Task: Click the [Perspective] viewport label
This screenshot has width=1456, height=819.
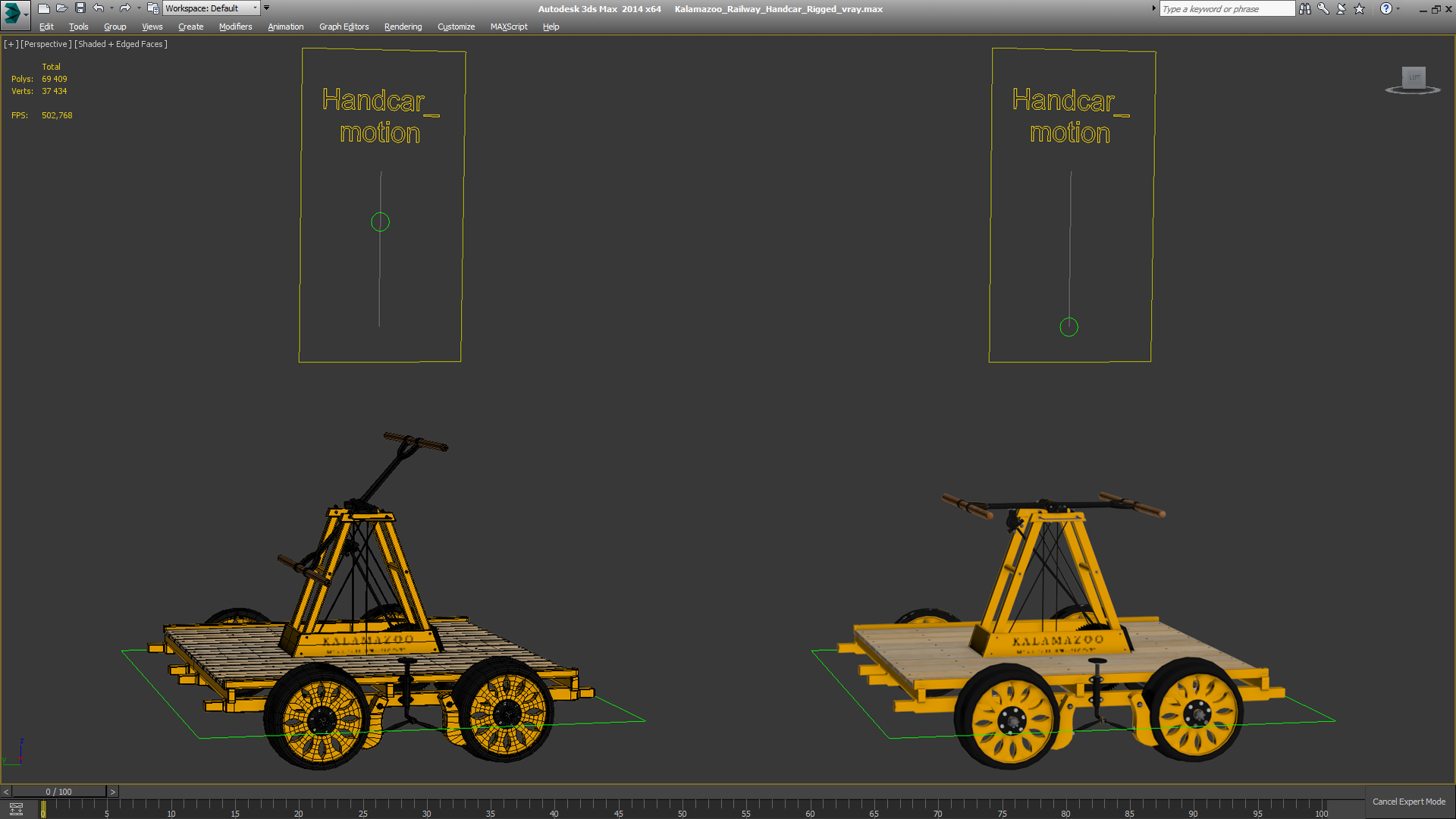Action: tap(45, 44)
